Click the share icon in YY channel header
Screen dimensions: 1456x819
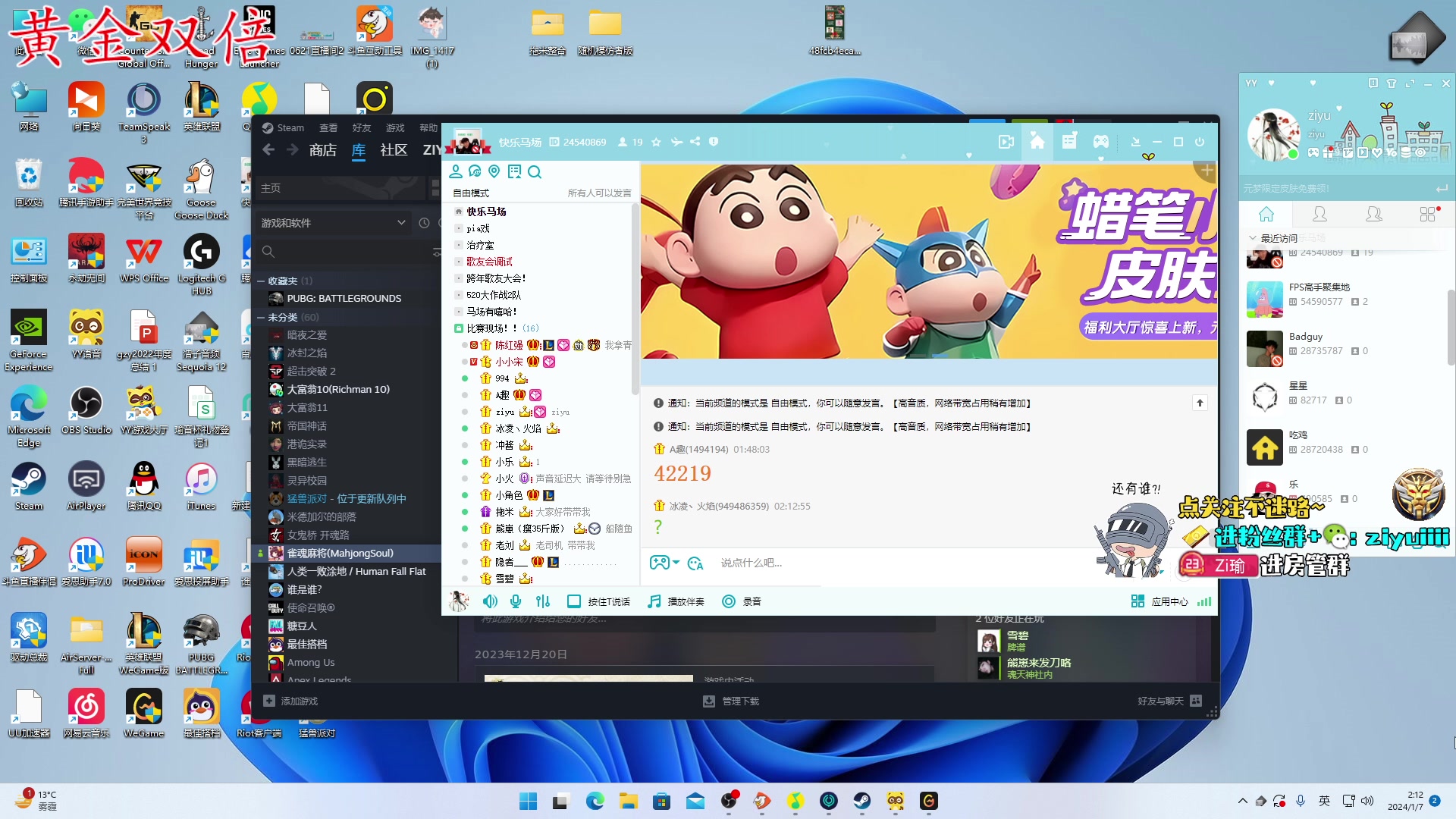pyautogui.click(x=695, y=142)
